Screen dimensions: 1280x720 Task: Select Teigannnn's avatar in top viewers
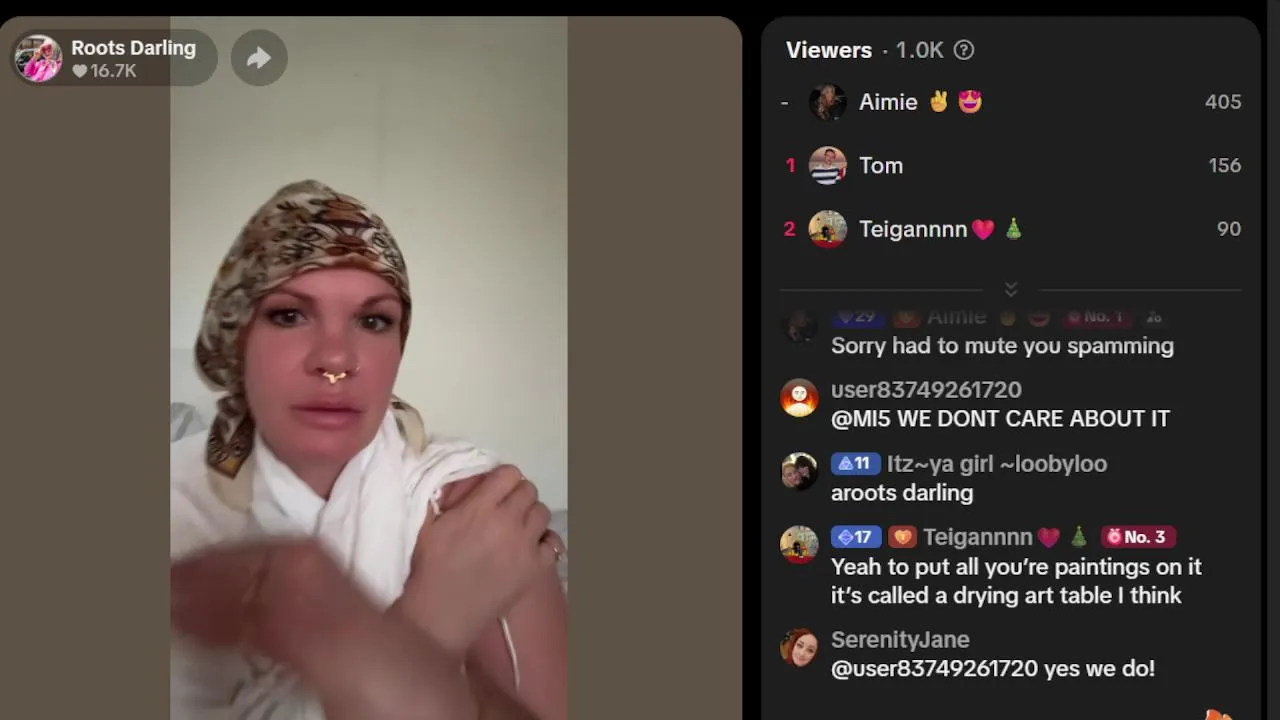click(x=827, y=229)
